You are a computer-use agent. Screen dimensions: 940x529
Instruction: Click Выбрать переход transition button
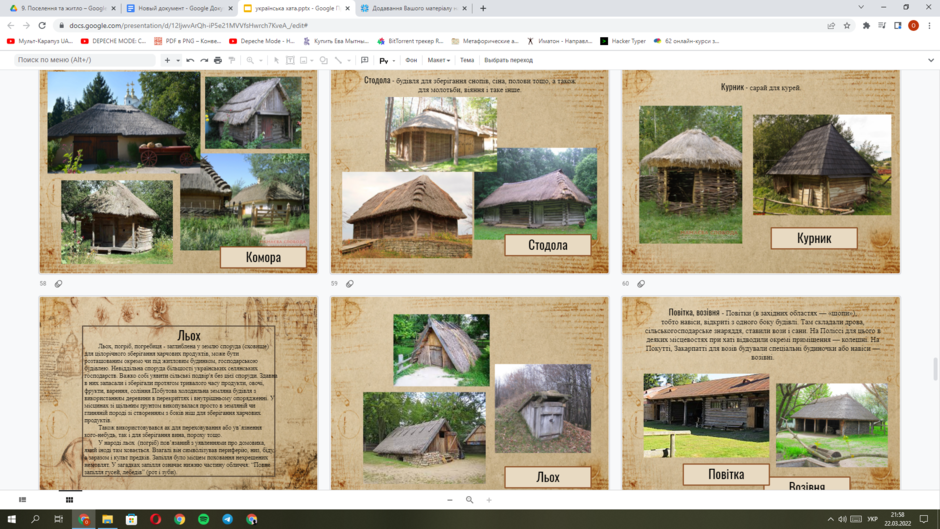pos(508,60)
